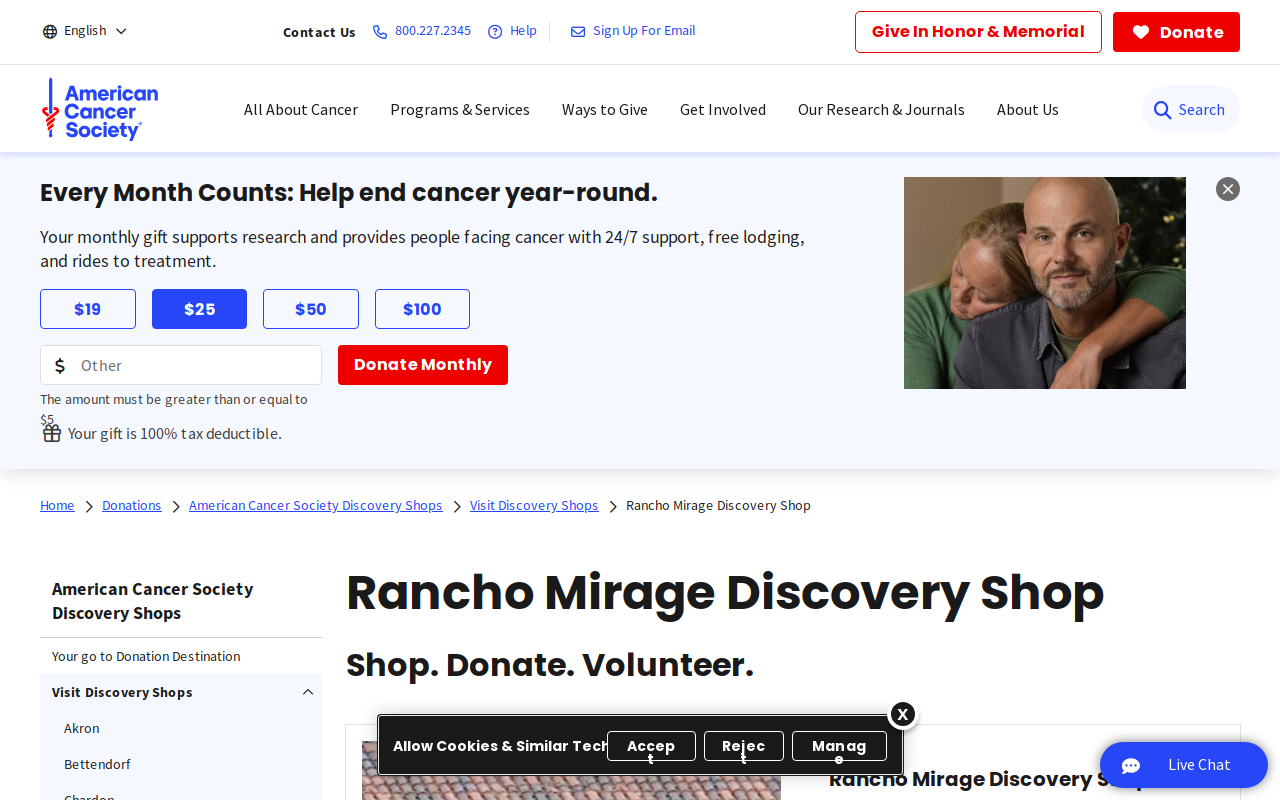Accept cookies in the cookie banner
1280x800 pixels.
point(651,746)
